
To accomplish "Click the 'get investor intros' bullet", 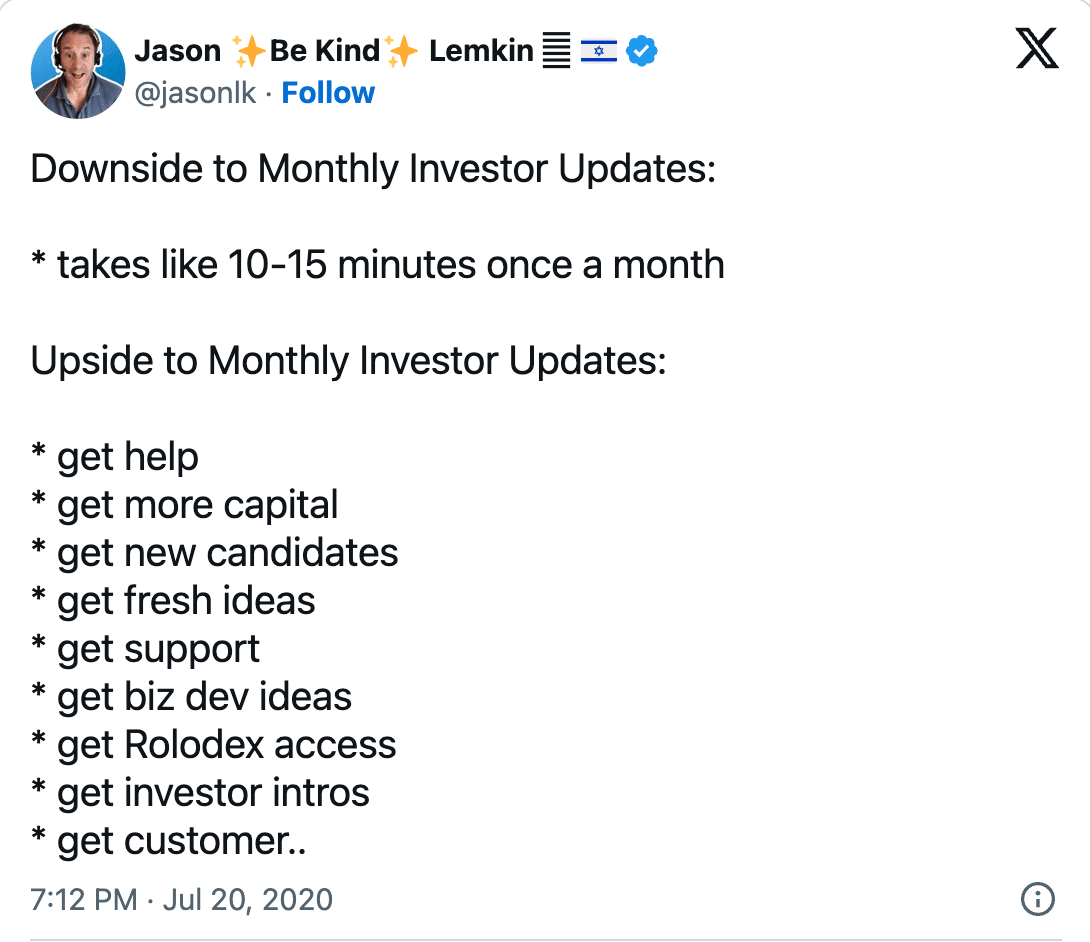I will pyautogui.click(x=200, y=793).
